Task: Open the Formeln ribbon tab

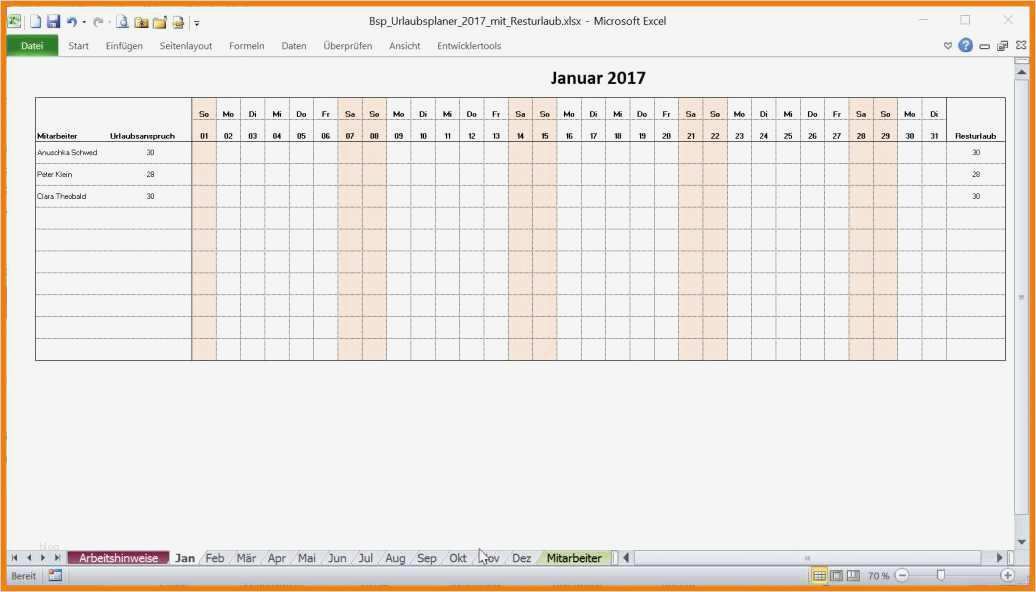Action: coord(246,46)
